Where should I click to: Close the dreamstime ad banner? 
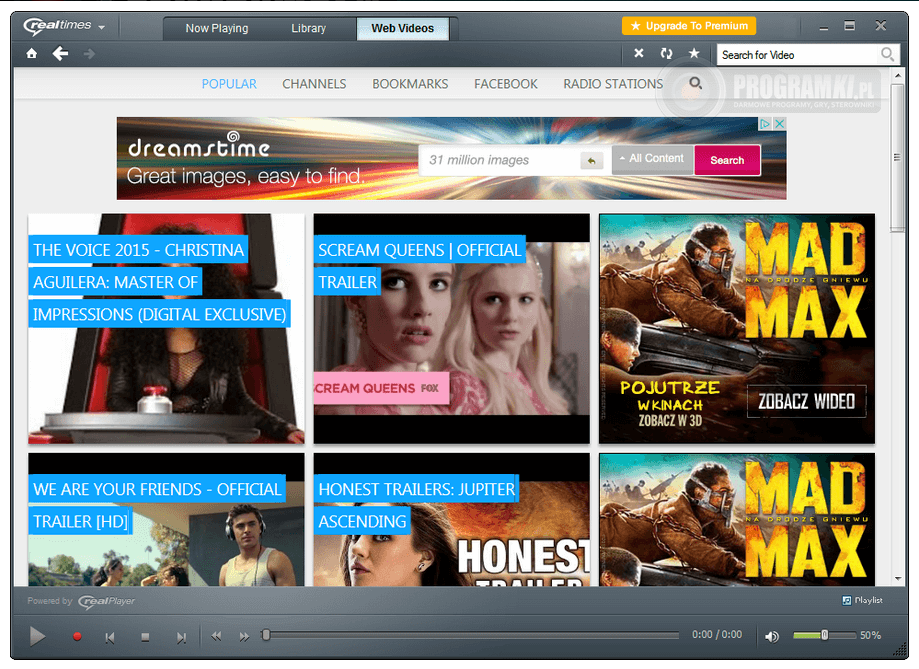coord(780,124)
